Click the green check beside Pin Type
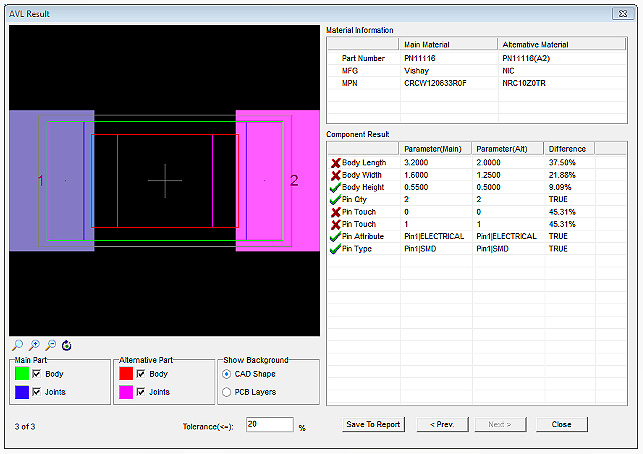 click(335, 248)
